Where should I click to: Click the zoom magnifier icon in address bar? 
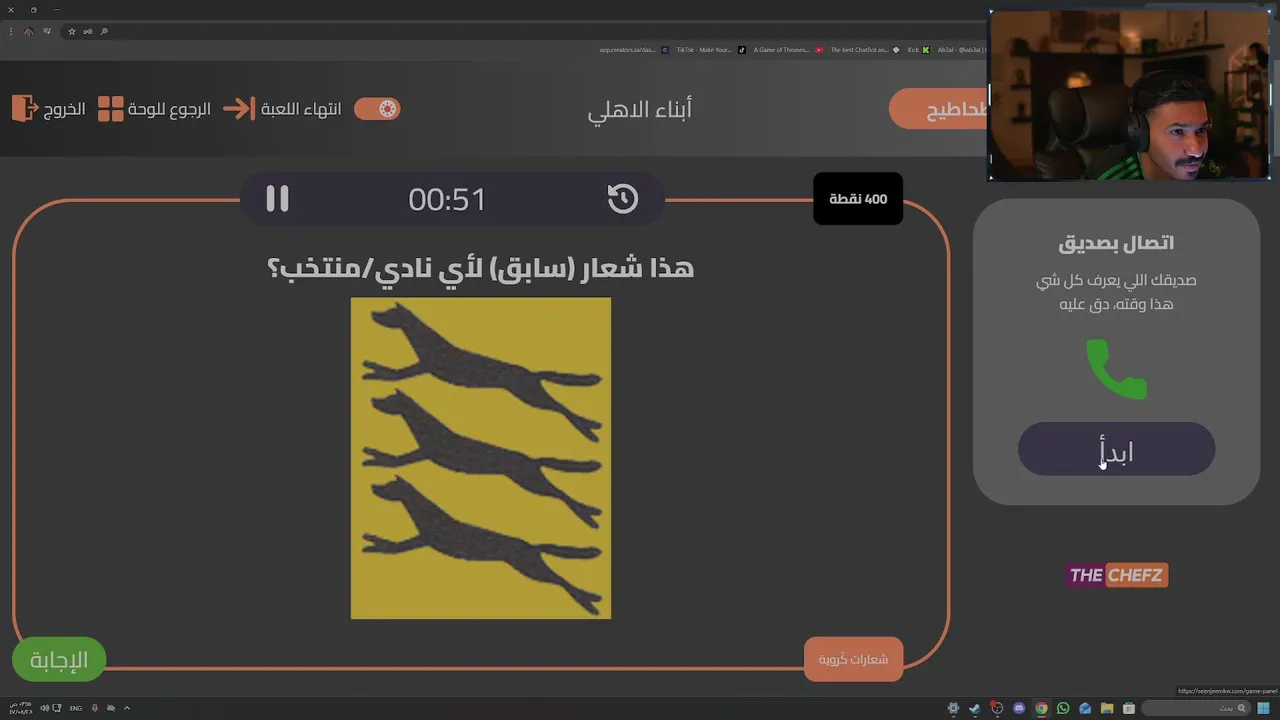pyautogui.click(x=104, y=31)
